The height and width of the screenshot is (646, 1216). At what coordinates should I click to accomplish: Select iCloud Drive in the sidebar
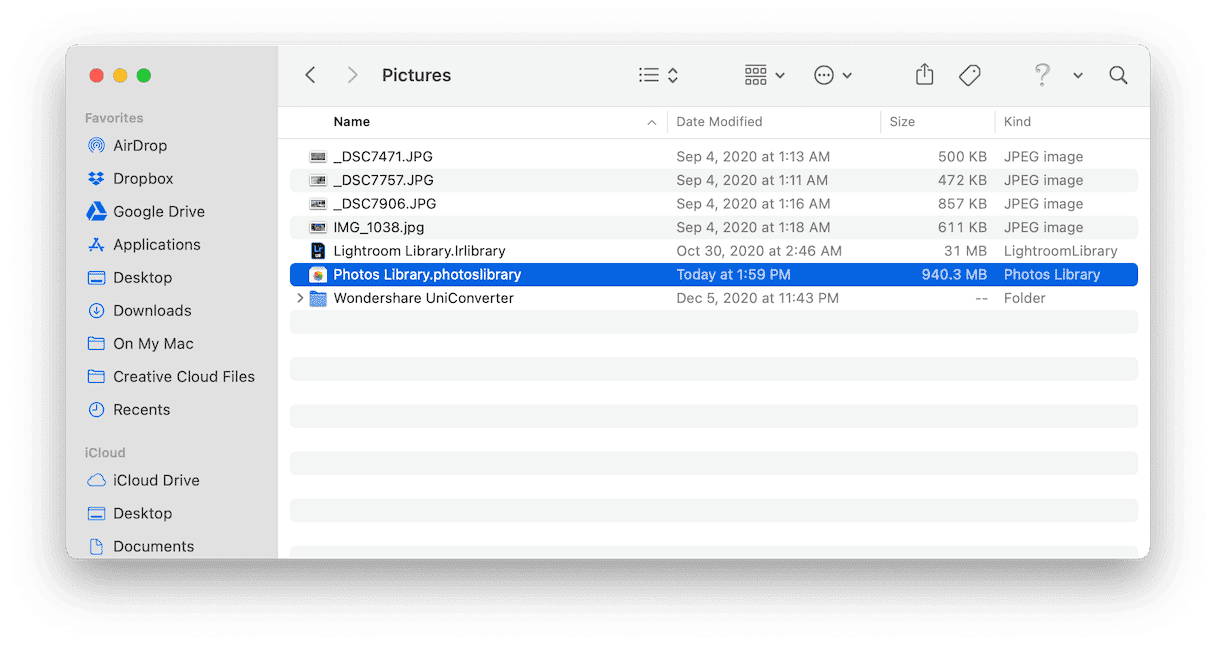156,480
